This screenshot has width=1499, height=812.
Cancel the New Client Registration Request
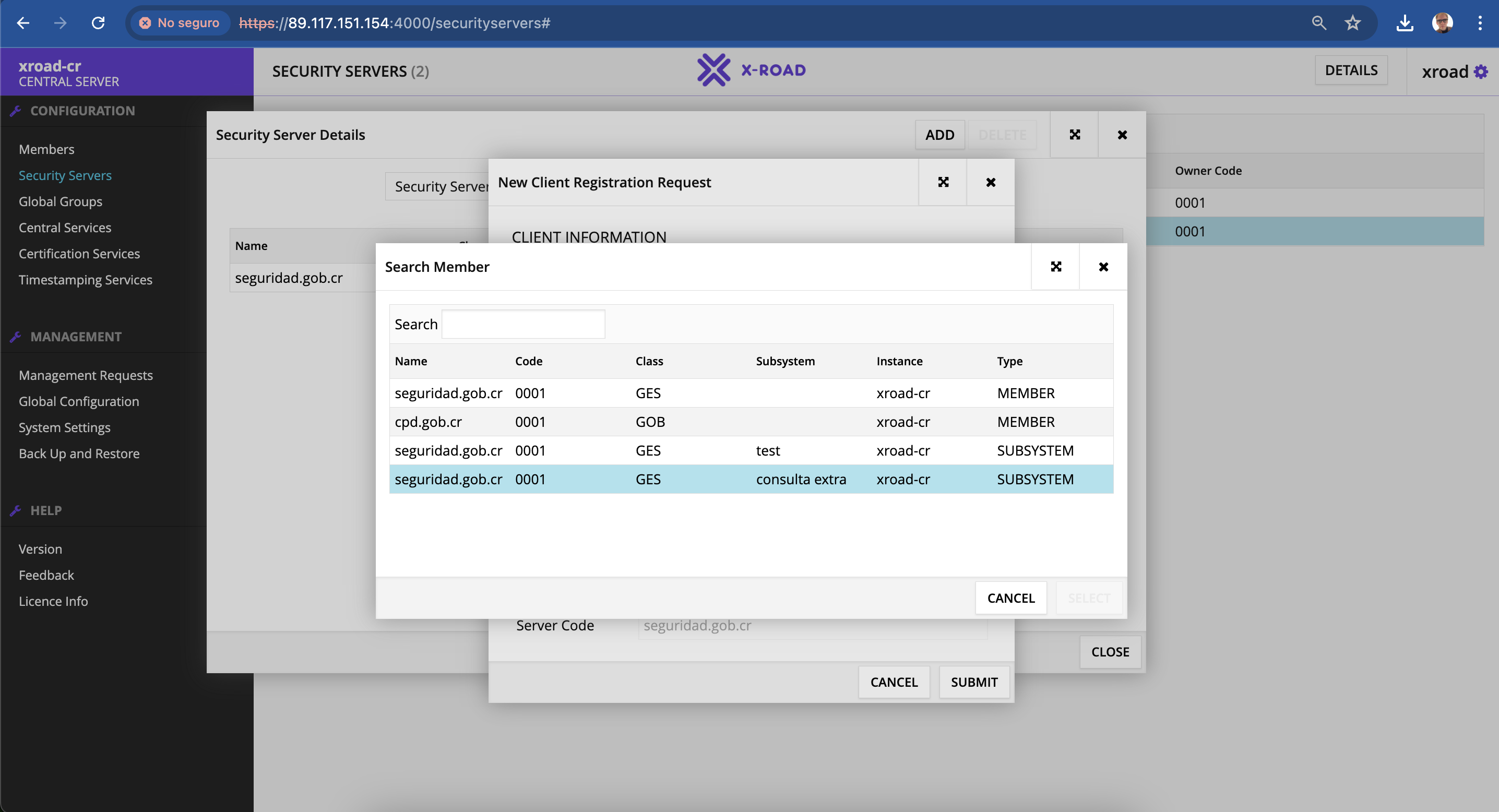click(x=894, y=682)
